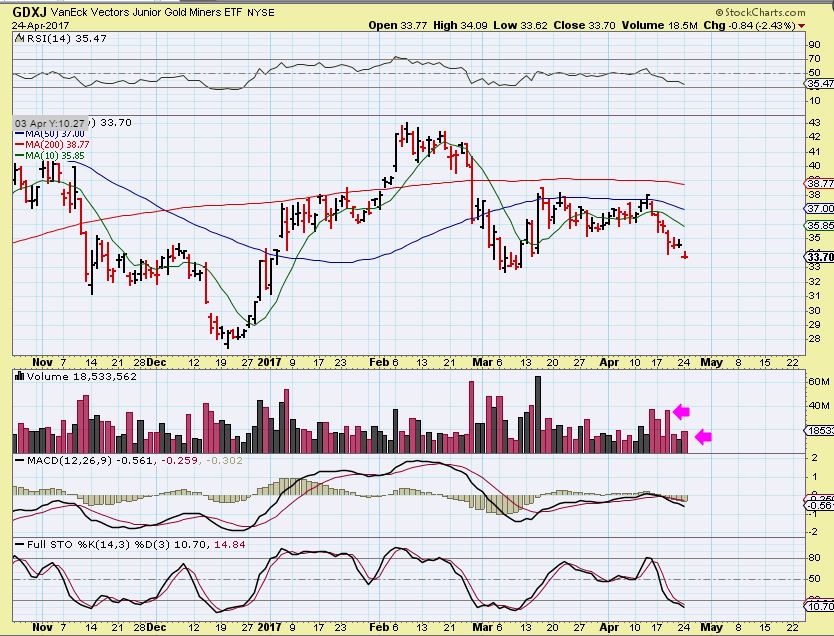Click the Volume 18.5M header value
834x636 pixels.
coord(660,25)
